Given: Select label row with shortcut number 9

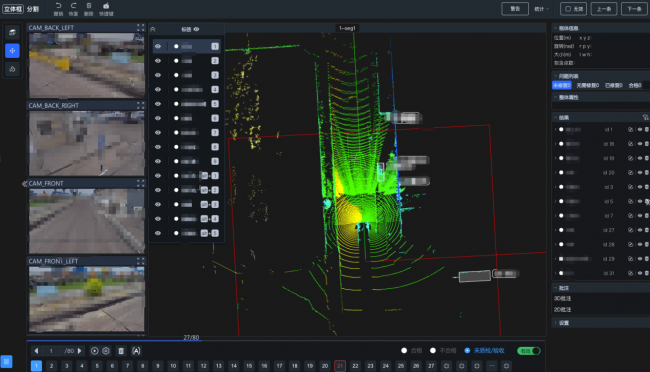Looking at the screenshot, I should coord(186,161).
